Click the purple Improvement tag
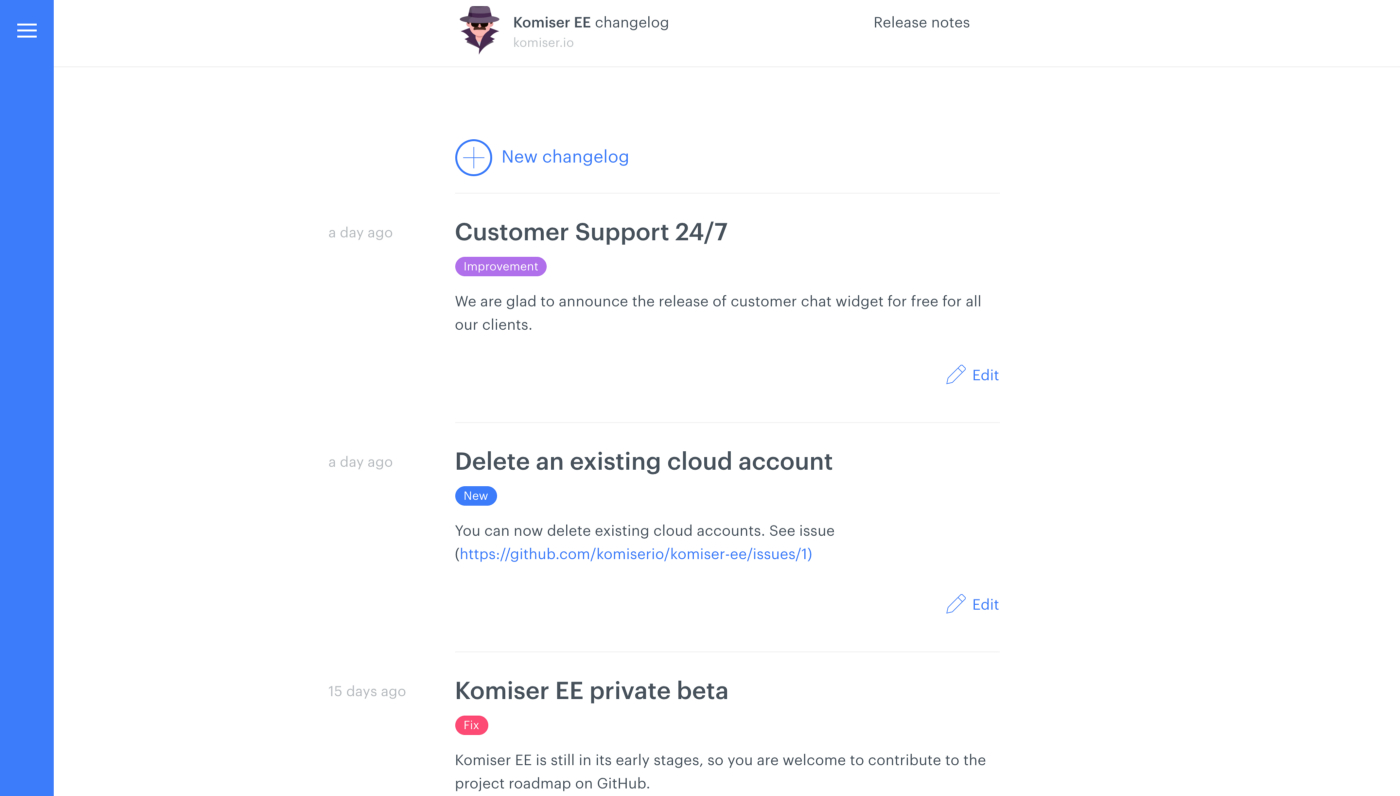This screenshot has width=1400, height=796. click(x=500, y=267)
